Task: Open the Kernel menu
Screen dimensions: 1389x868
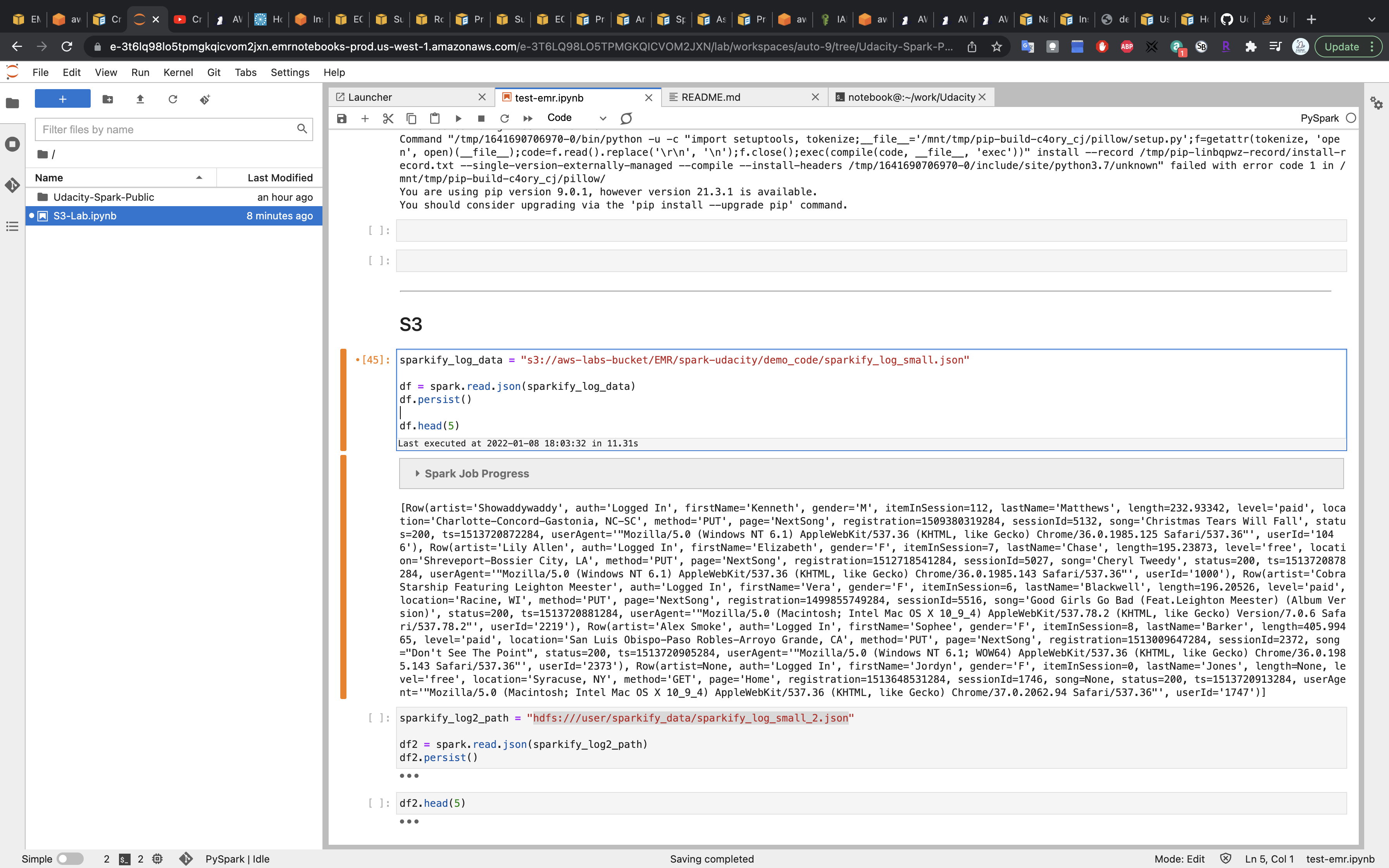Action: (178, 72)
